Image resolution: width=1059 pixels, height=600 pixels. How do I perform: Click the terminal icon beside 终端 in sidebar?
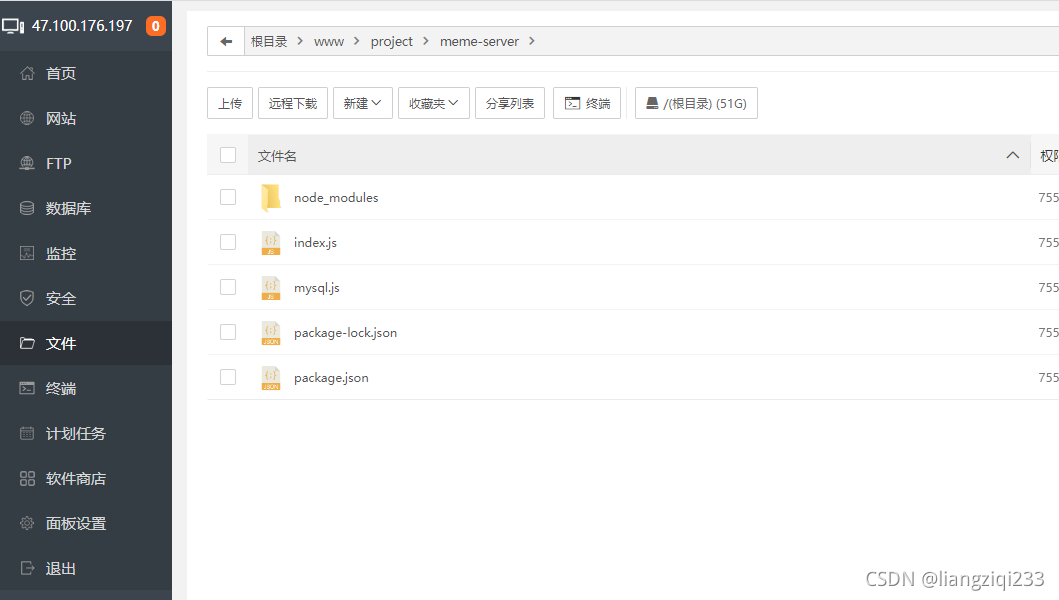coord(27,388)
